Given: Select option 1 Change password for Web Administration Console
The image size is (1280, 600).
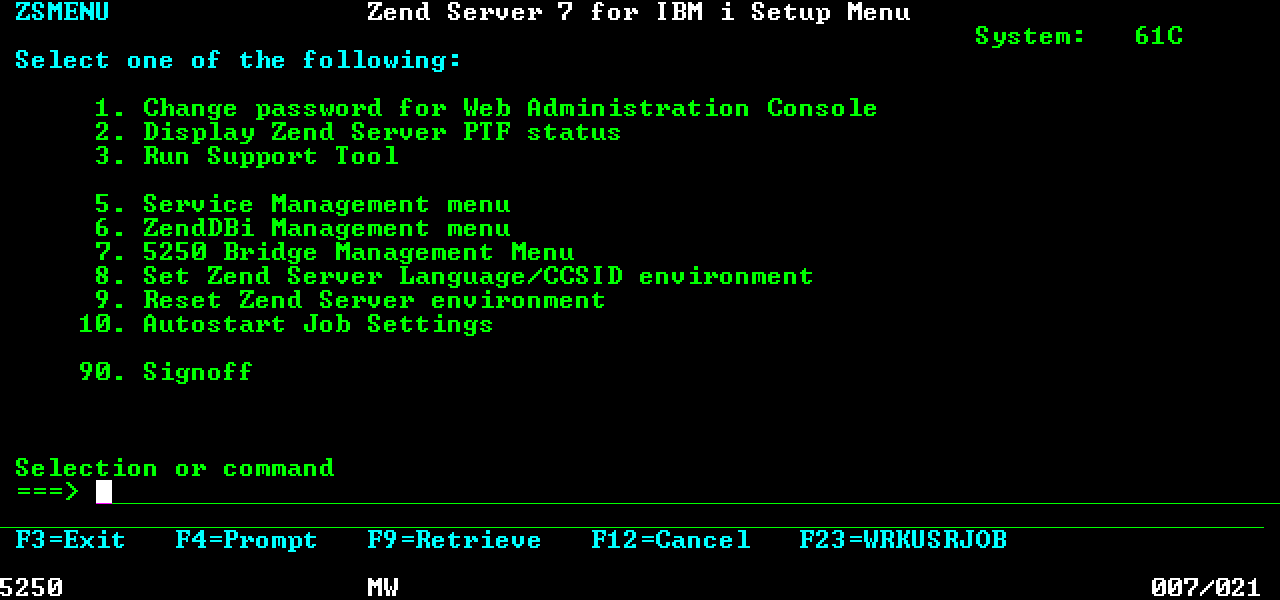Looking at the screenshot, I should point(486,108).
